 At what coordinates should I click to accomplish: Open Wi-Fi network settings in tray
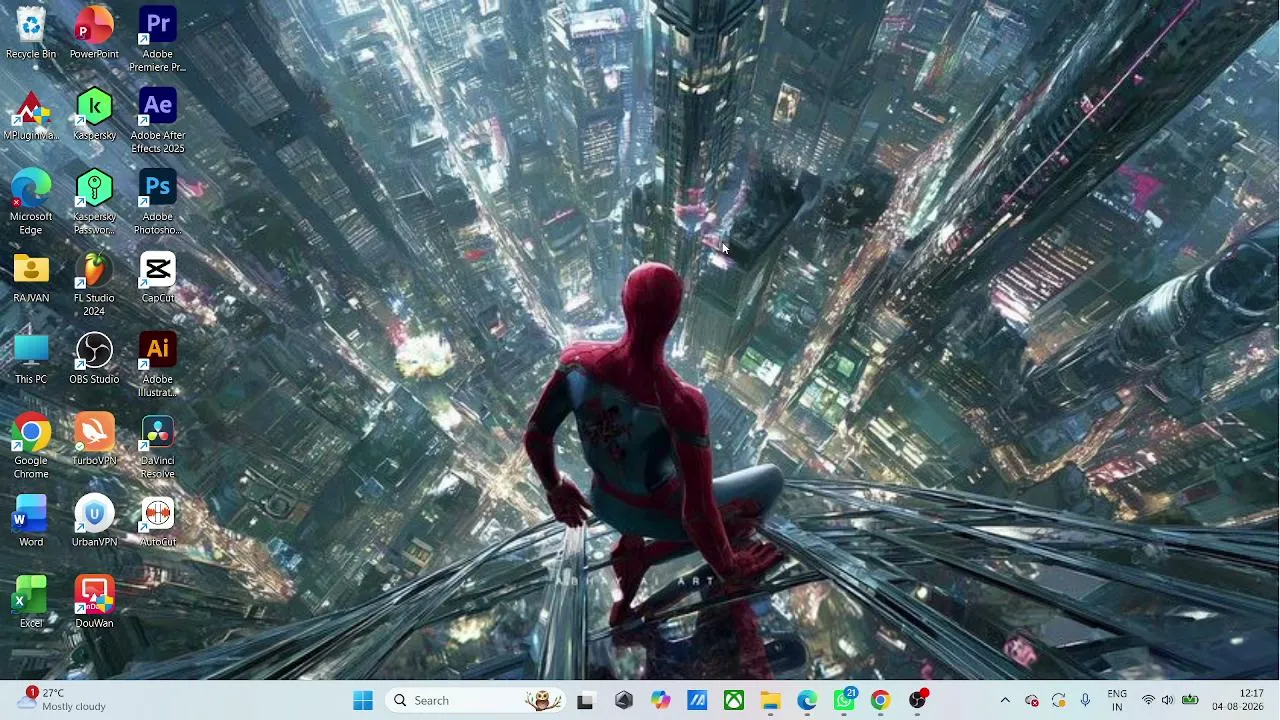[x=1148, y=701]
